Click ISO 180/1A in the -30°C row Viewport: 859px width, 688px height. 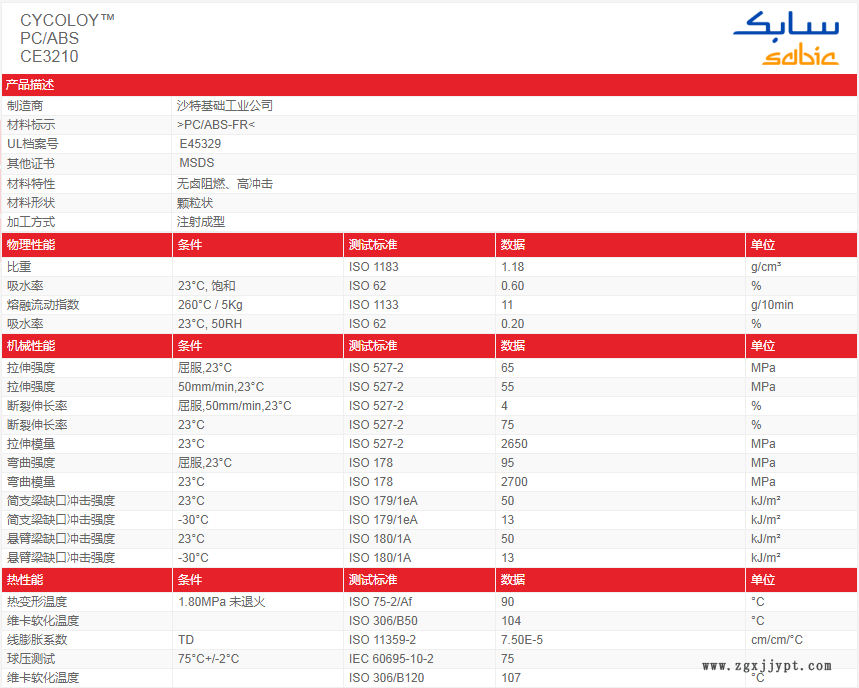click(380, 558)
